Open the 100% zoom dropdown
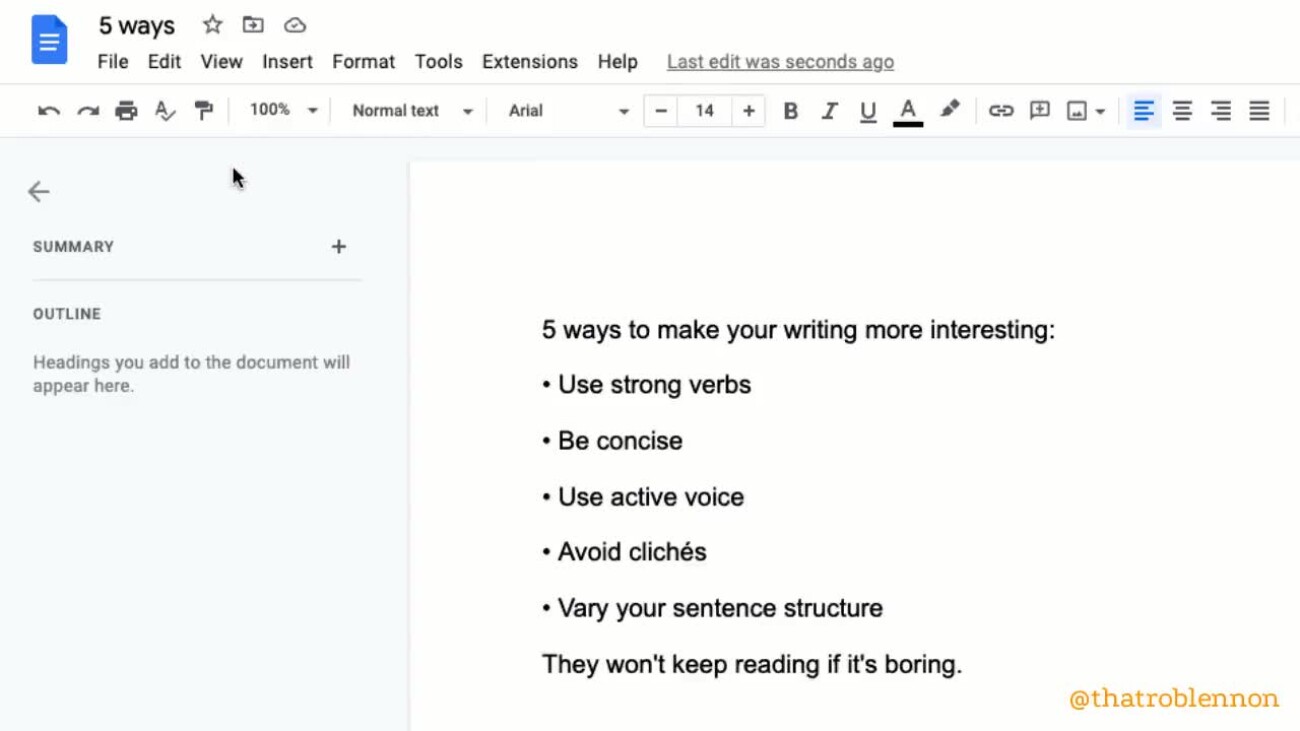 point(283,110)
